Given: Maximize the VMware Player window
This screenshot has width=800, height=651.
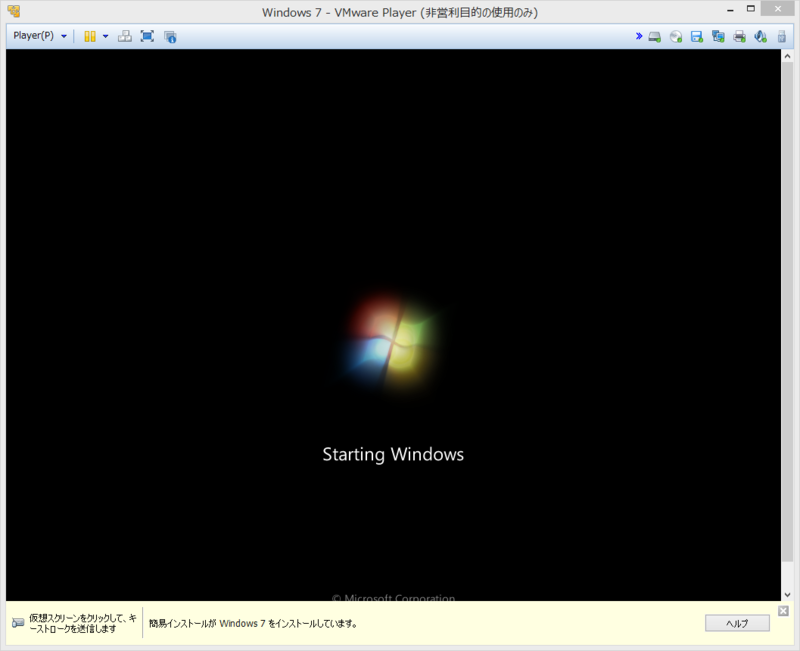Looking at the screenshot, I should [751, 9].
